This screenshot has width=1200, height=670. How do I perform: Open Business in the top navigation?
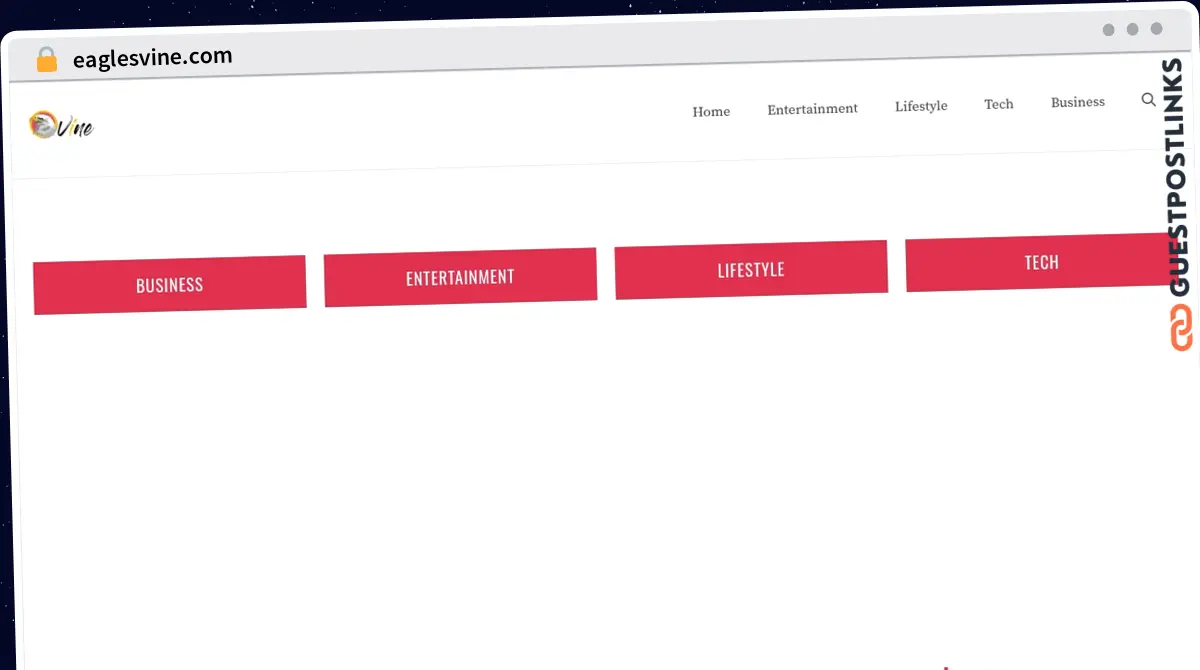click(x=1077, y=102)
